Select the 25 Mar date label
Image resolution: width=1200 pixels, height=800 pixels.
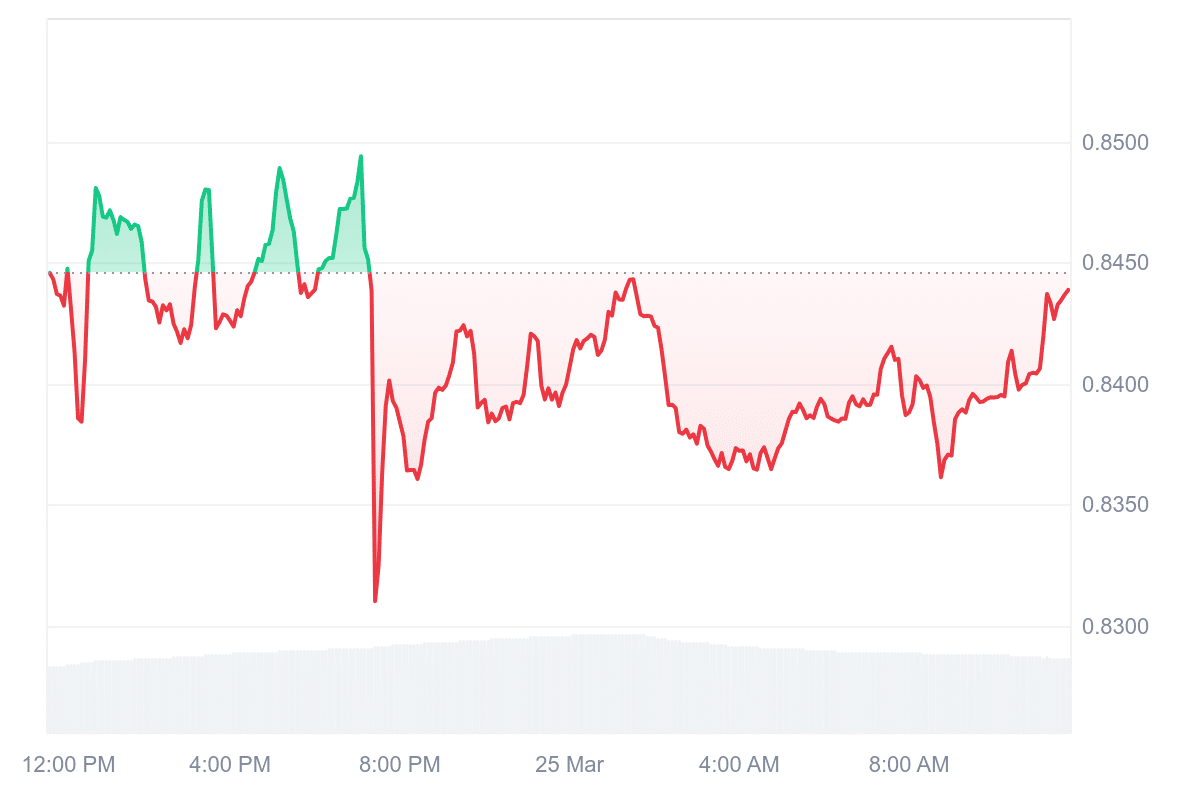569,765
